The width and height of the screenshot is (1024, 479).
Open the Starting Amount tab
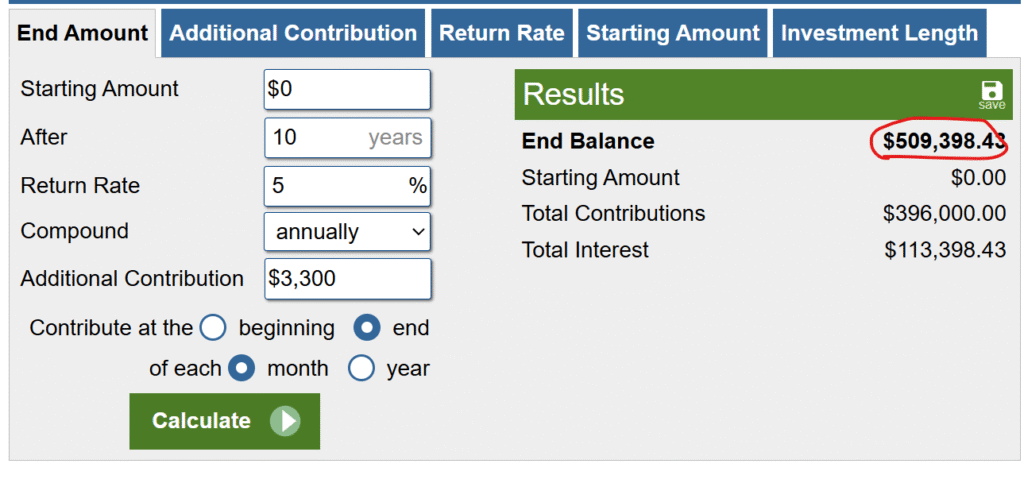[673, 33]
